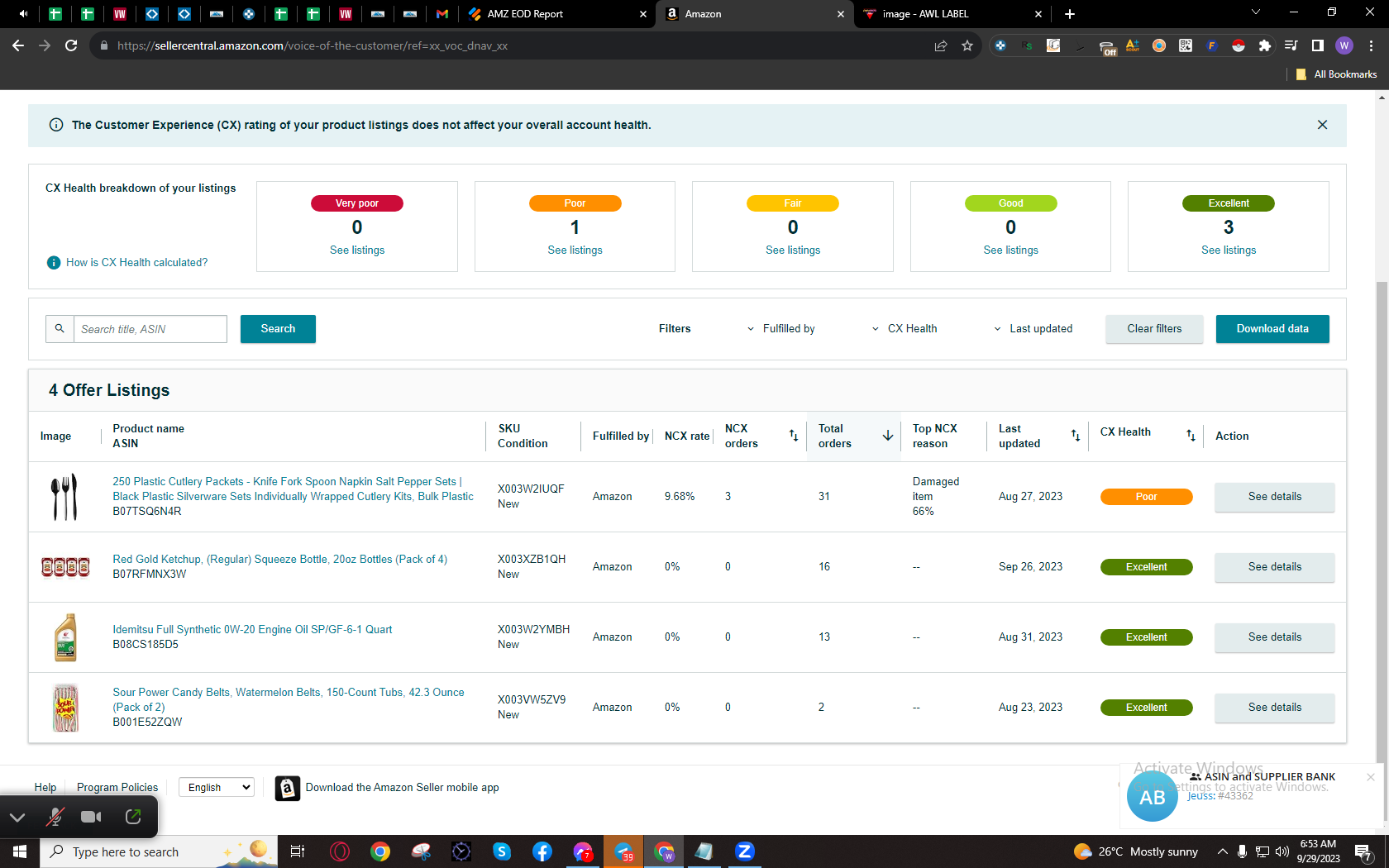
Task: Click the engine oil bottle thumbnail
Action: 65,637
